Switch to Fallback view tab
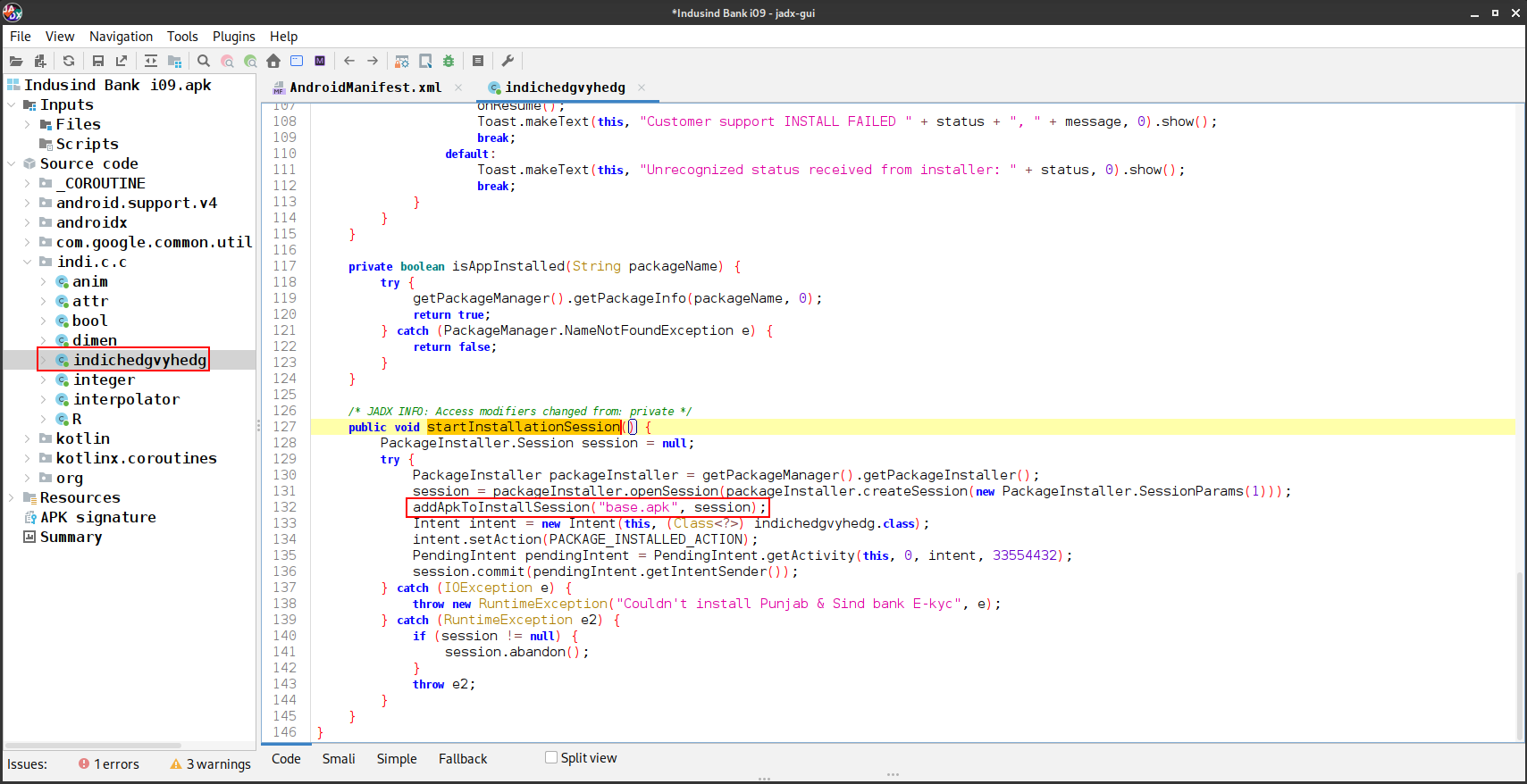This screenshot has width=1527, height=784. pyautogui.click(x=463, y=759)
